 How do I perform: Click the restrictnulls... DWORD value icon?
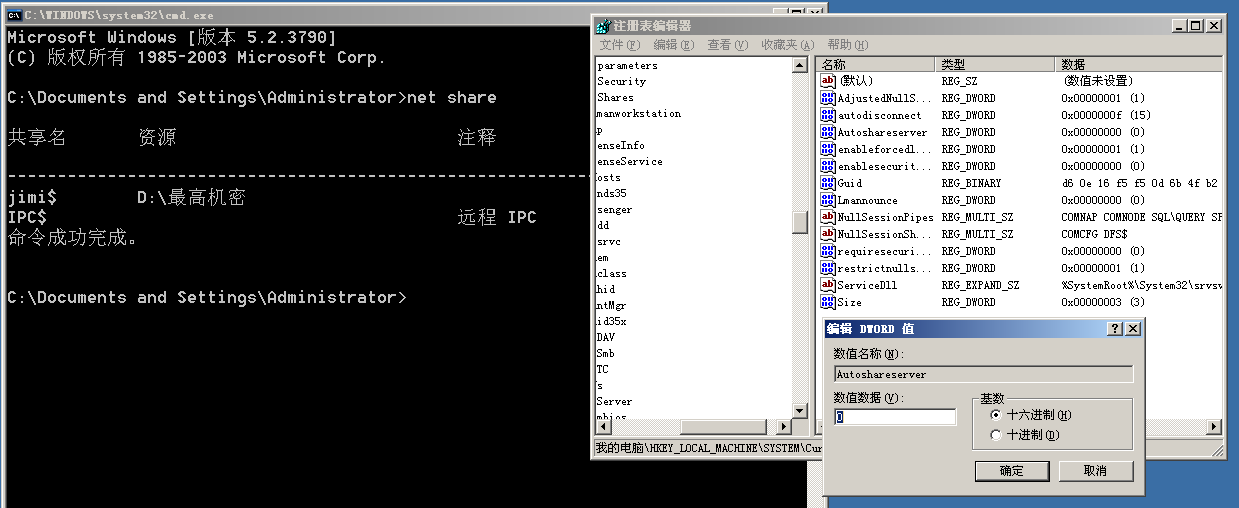(x=827, y=268)
